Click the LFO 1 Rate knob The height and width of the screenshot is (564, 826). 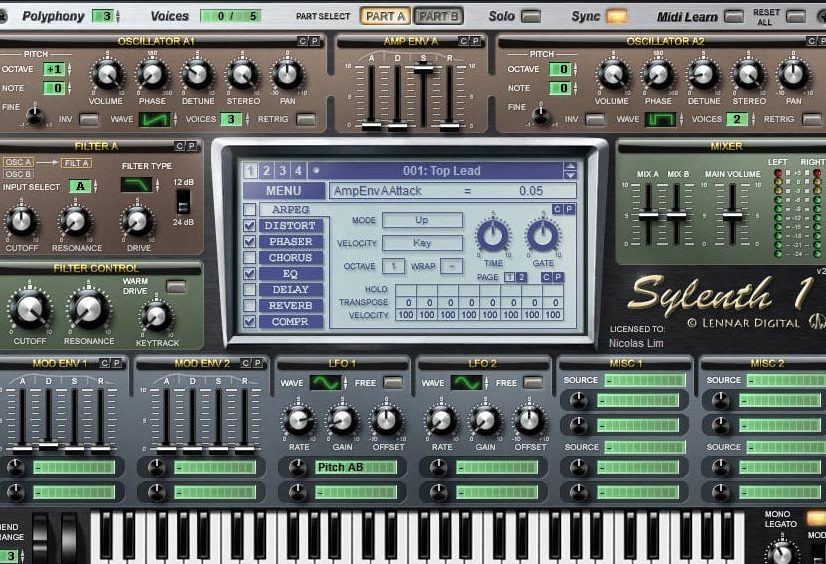tap(299, 420)
